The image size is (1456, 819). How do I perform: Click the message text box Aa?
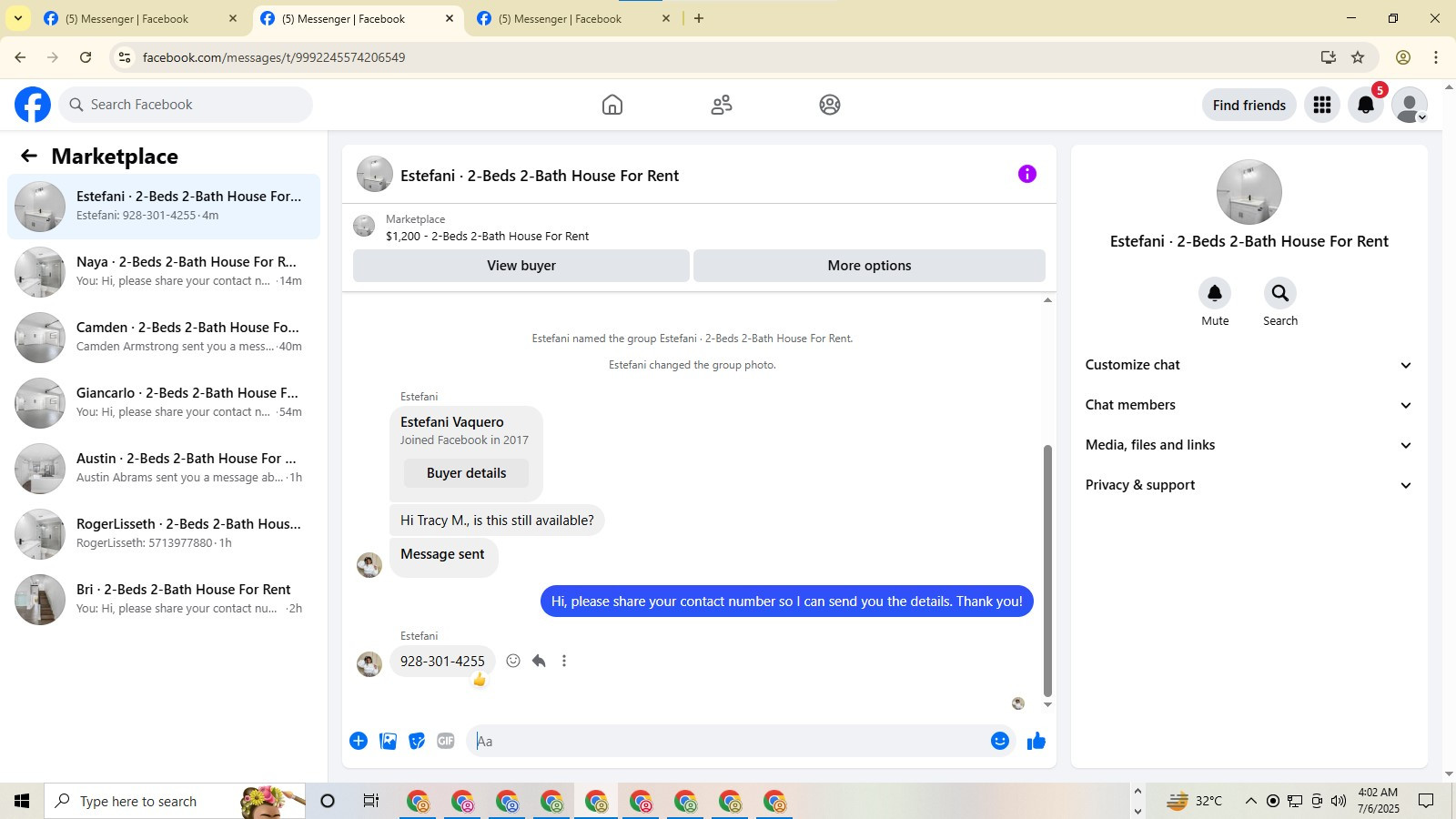tap(726, 741)
